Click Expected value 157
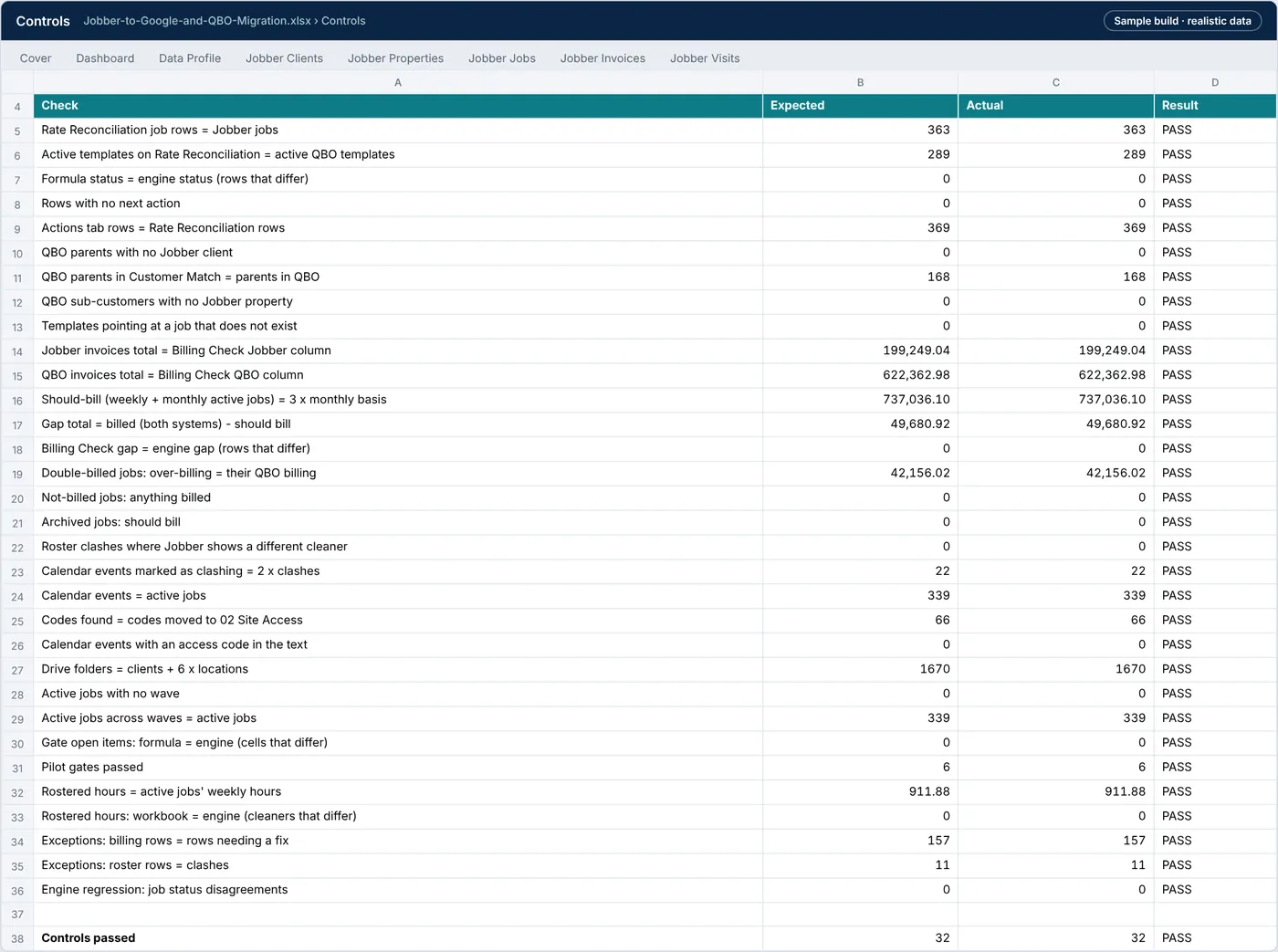This screenshot has height=952, width=1278. click(x=860, y=841)
